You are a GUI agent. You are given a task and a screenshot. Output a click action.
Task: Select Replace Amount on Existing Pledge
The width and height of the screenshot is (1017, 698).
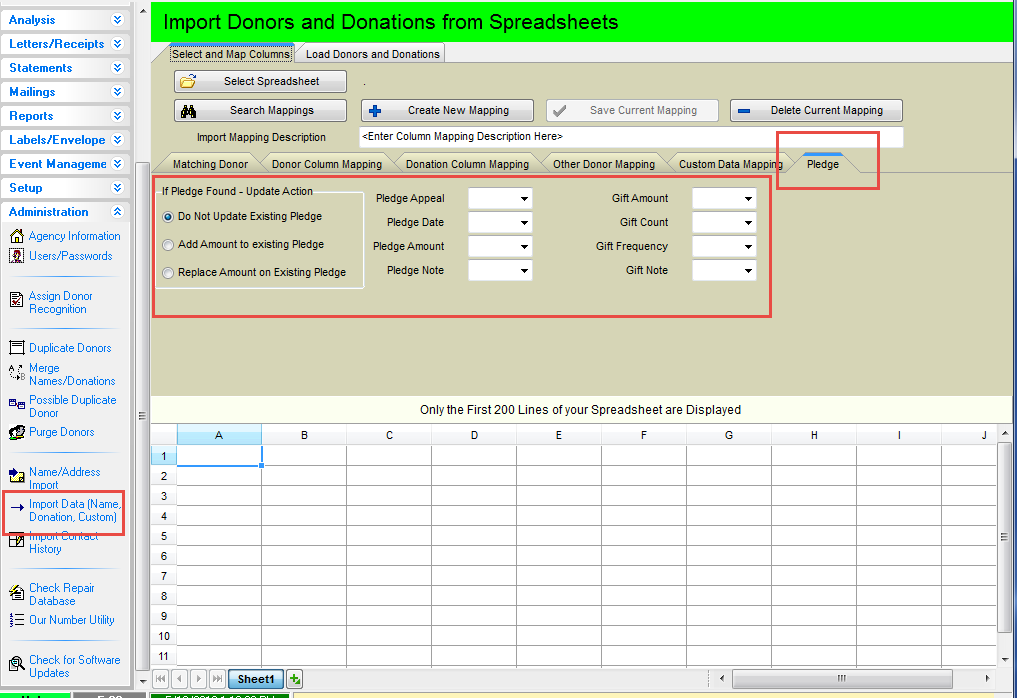coord(168,272)
